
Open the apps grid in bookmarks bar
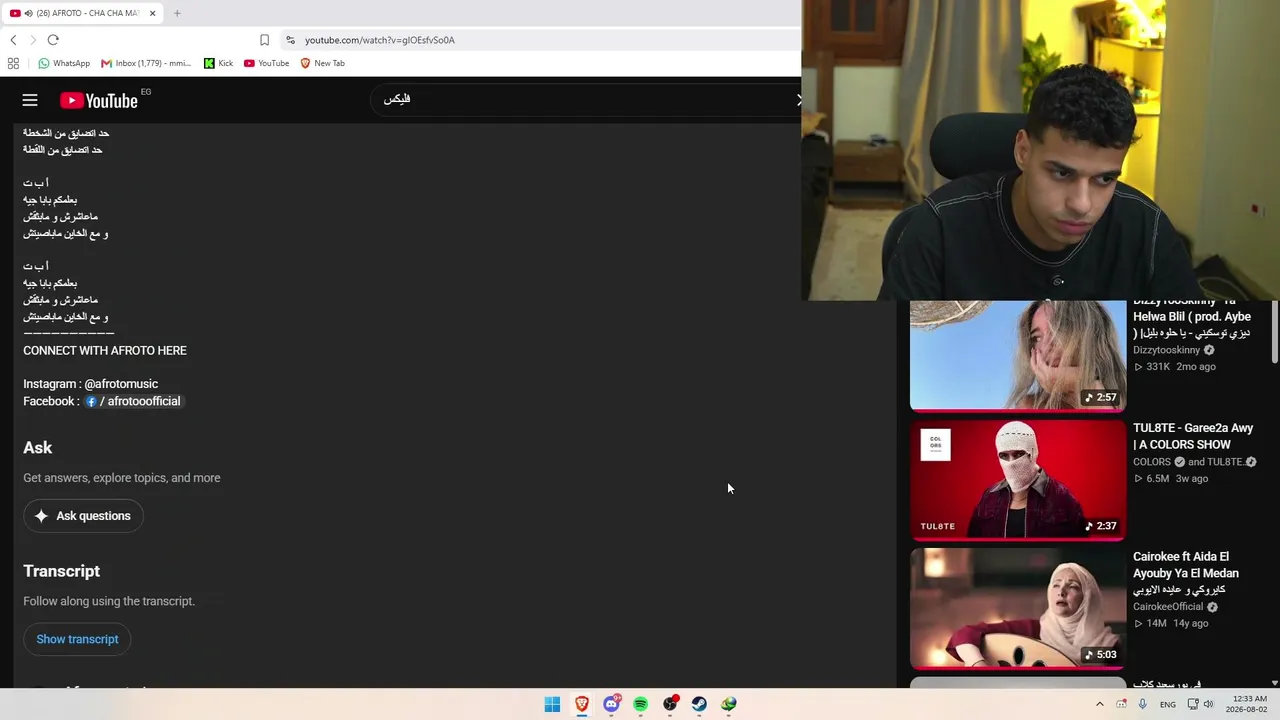tap(13, 63)
